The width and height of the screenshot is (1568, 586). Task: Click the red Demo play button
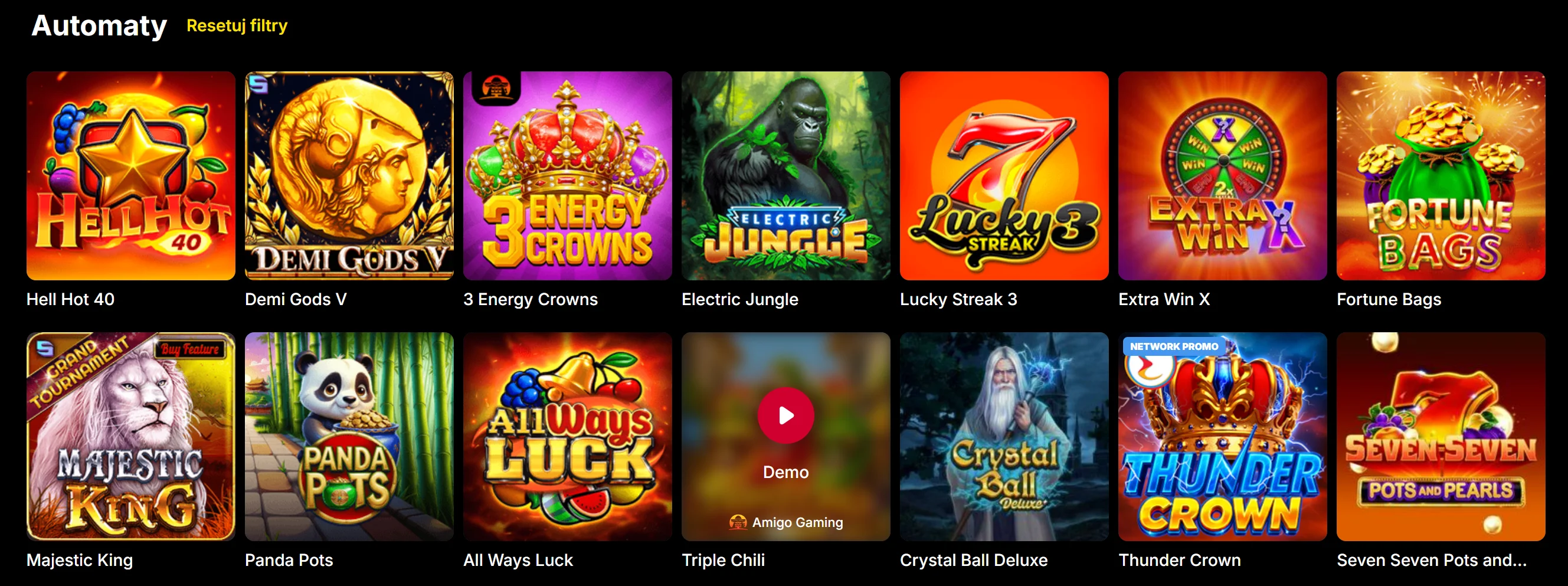(785, 415)
